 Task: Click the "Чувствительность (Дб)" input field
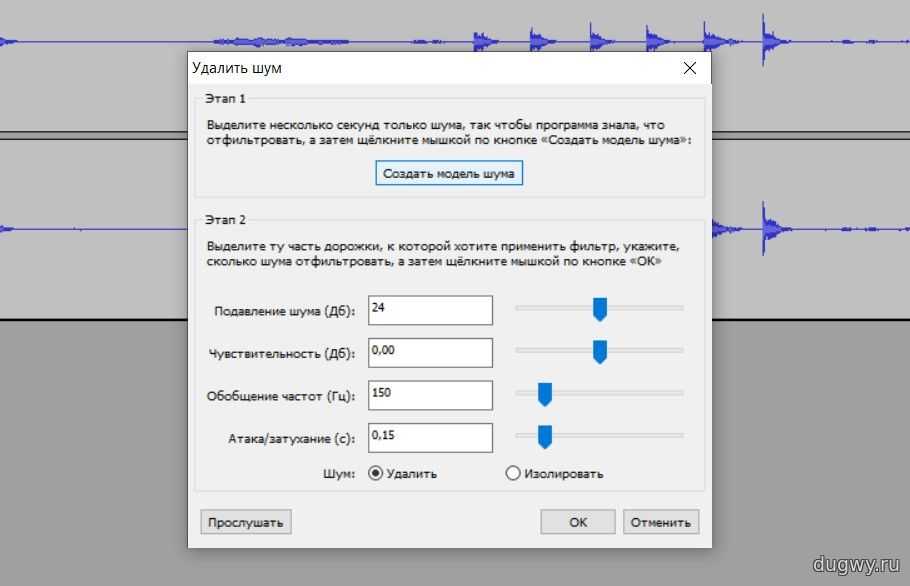(430, 352)
